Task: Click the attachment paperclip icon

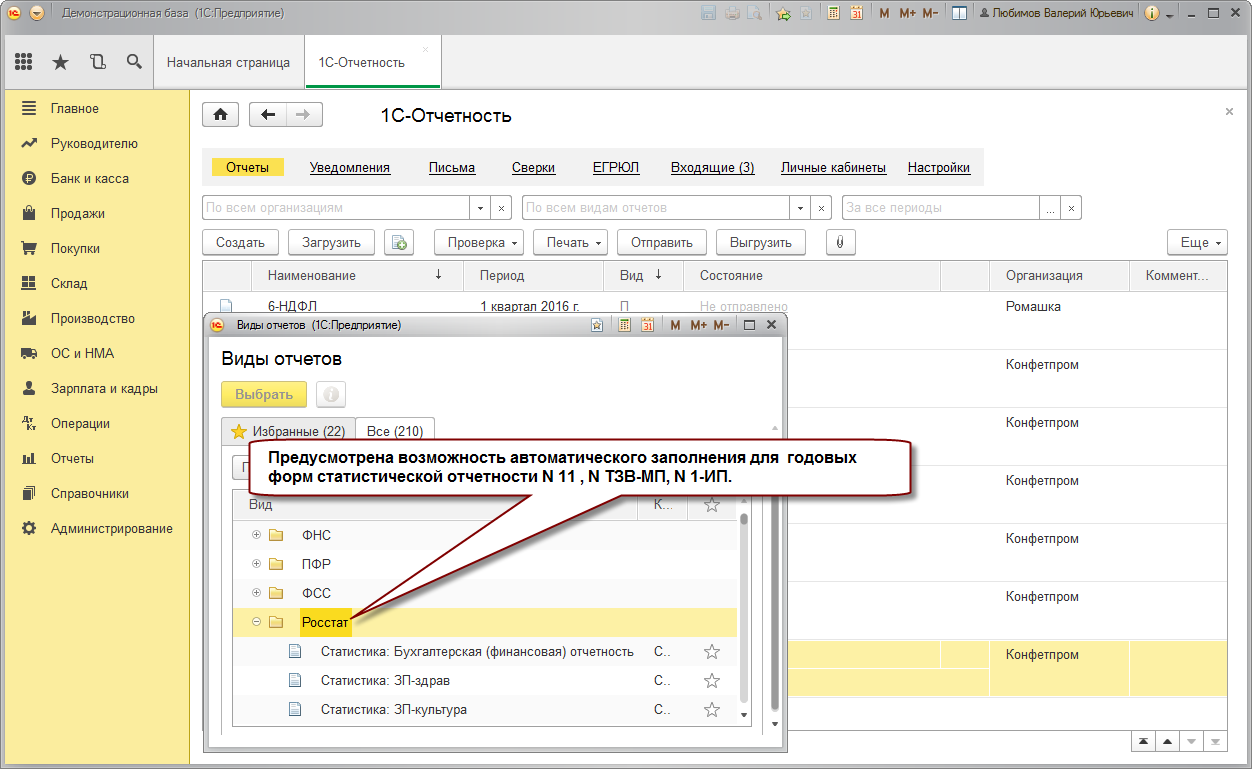Action: 840,242
